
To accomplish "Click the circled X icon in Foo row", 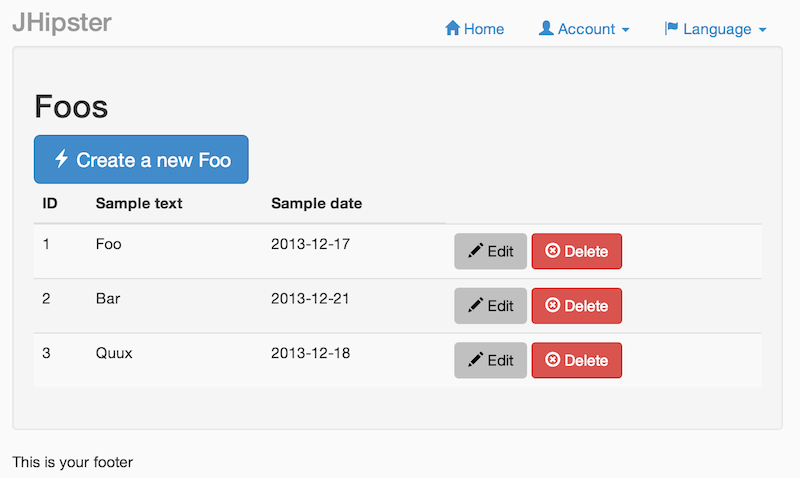I will point(552,251).
